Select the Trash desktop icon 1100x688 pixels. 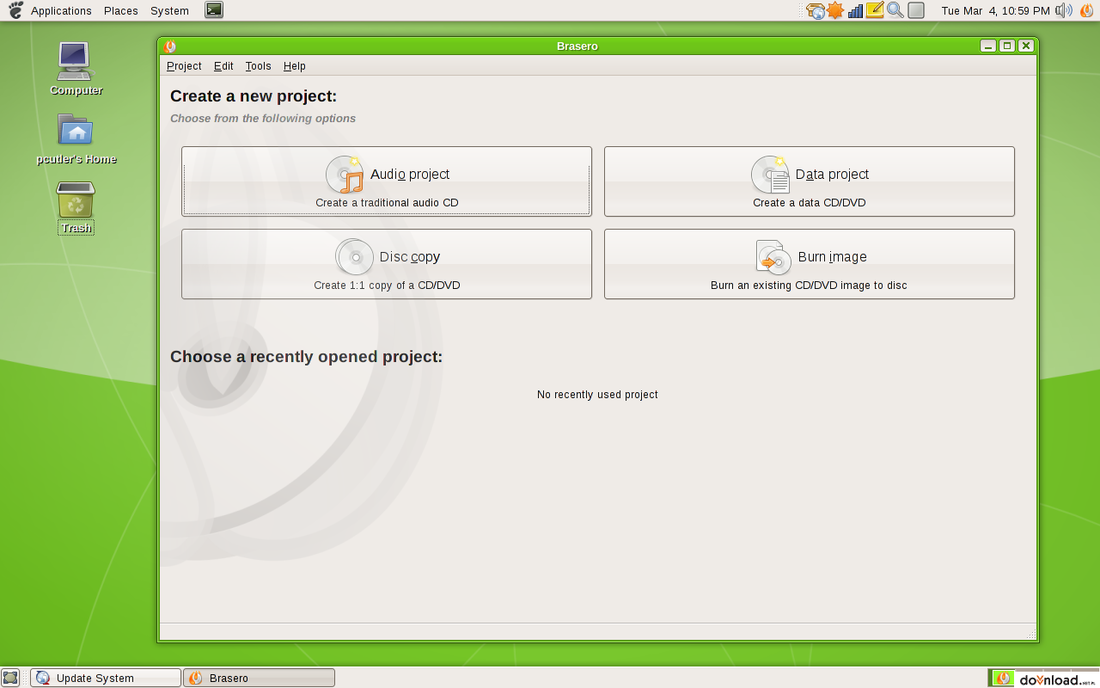point(76,208)
